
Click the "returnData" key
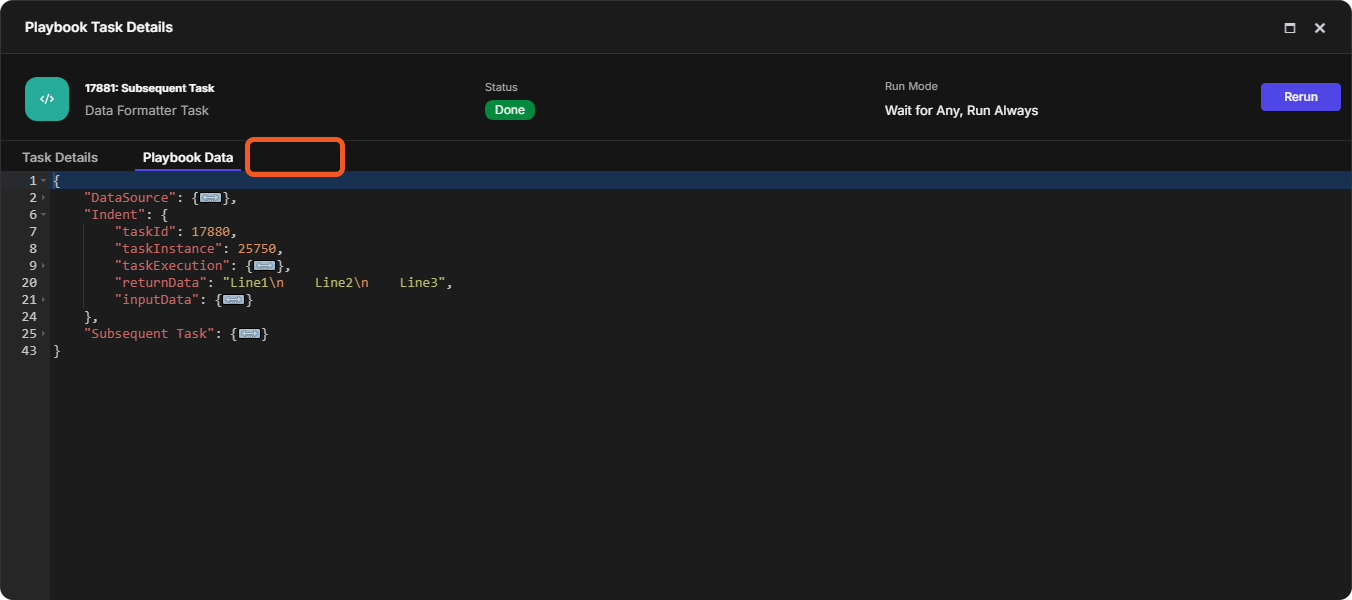[x=160, y=283]
